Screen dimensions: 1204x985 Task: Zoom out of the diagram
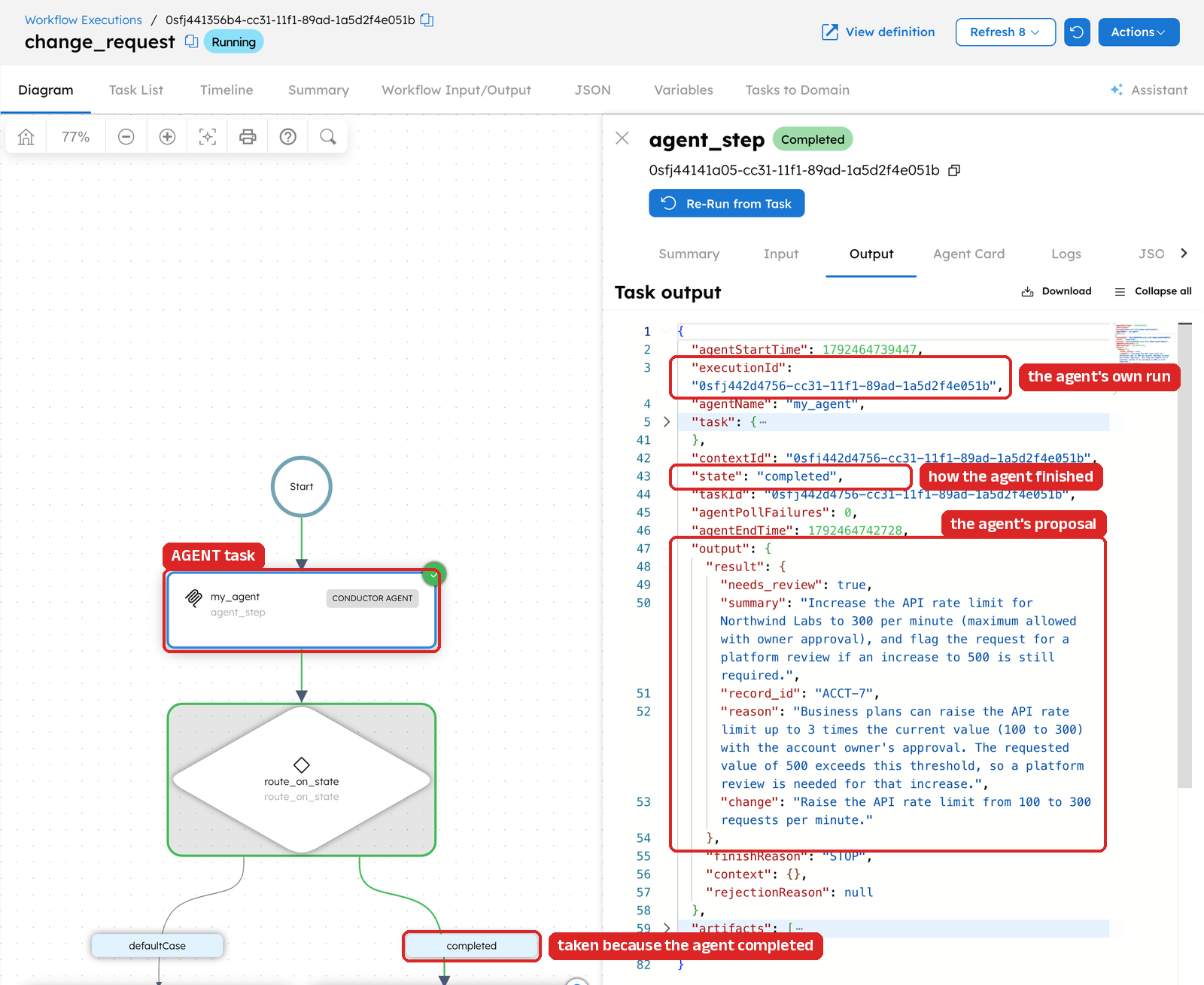(x=126, y=137)
